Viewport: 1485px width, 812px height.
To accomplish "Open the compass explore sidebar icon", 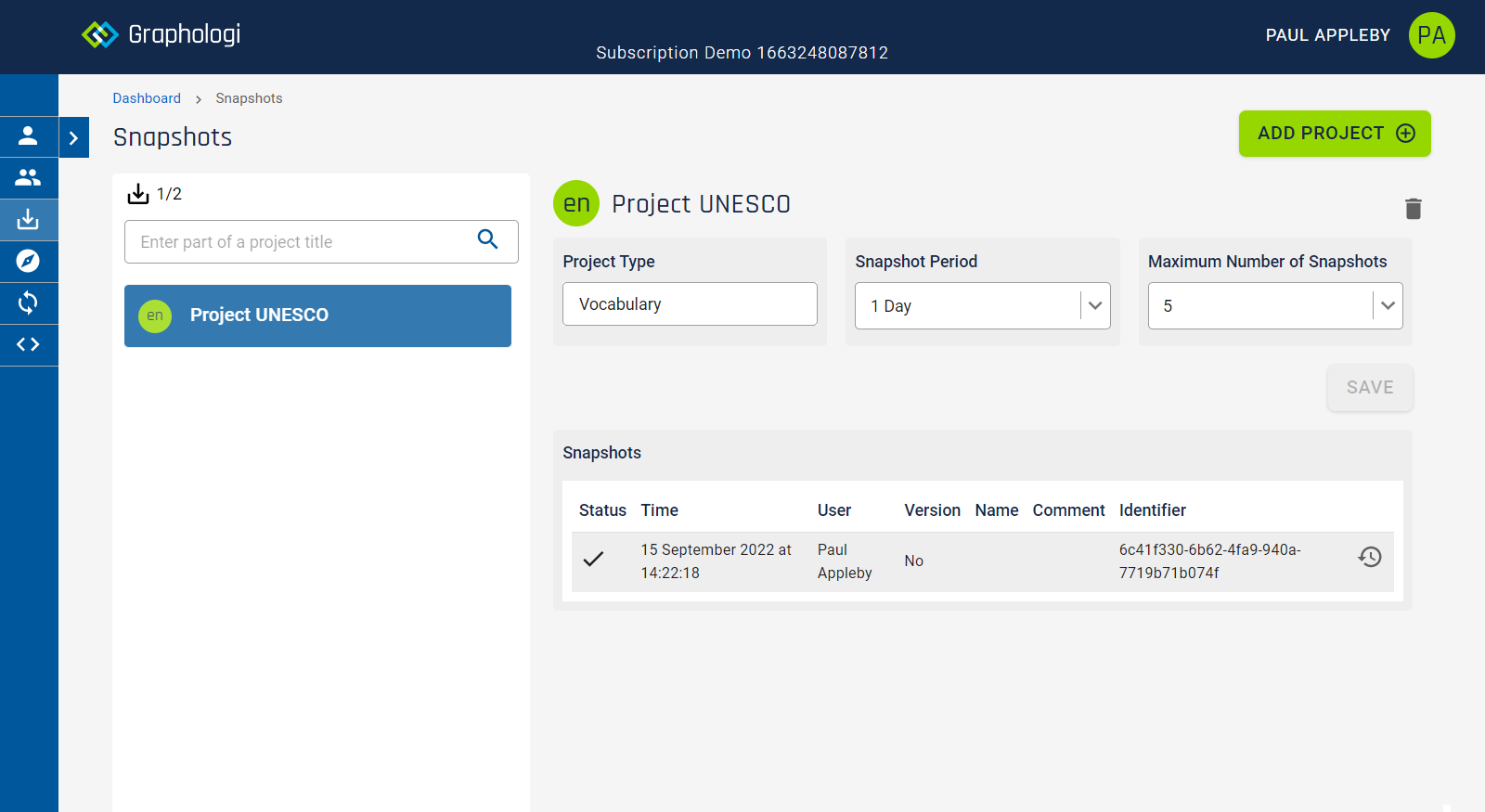I will [28, 261].
